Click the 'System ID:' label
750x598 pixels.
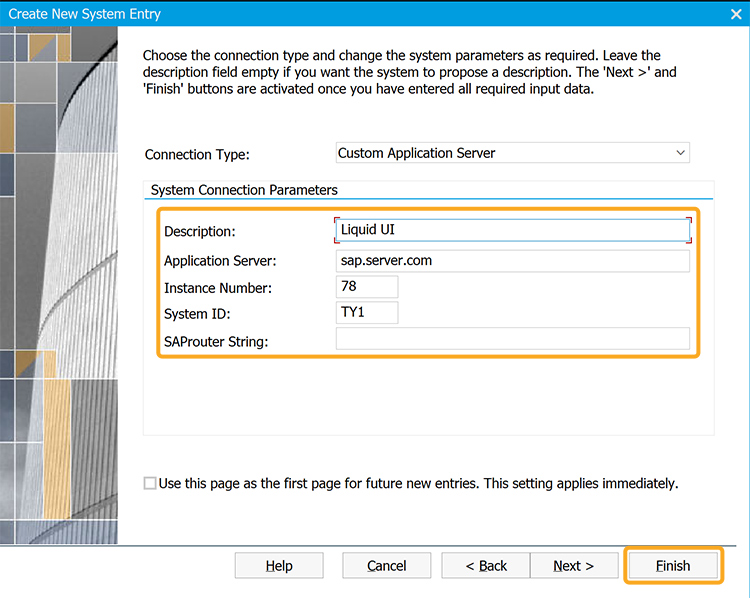coord(197,314)
